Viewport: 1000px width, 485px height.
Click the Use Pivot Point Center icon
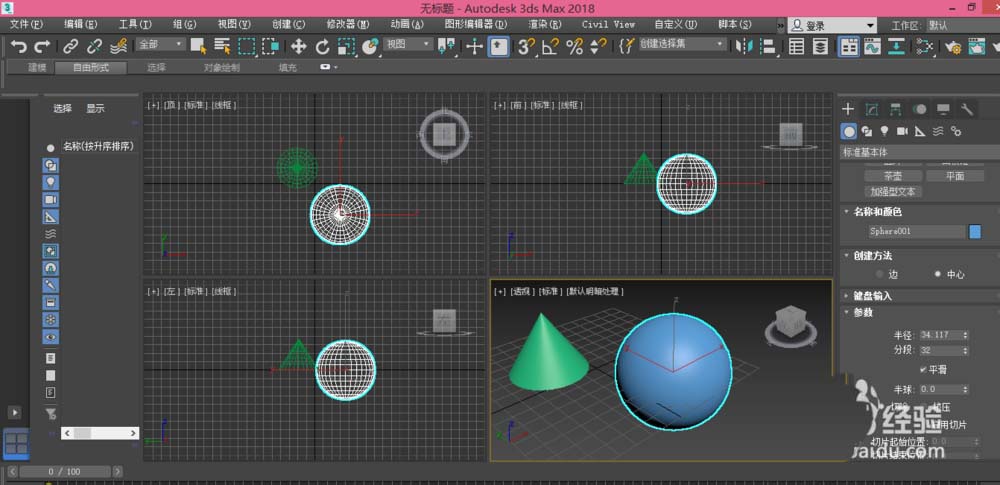[x=446, y=46]
